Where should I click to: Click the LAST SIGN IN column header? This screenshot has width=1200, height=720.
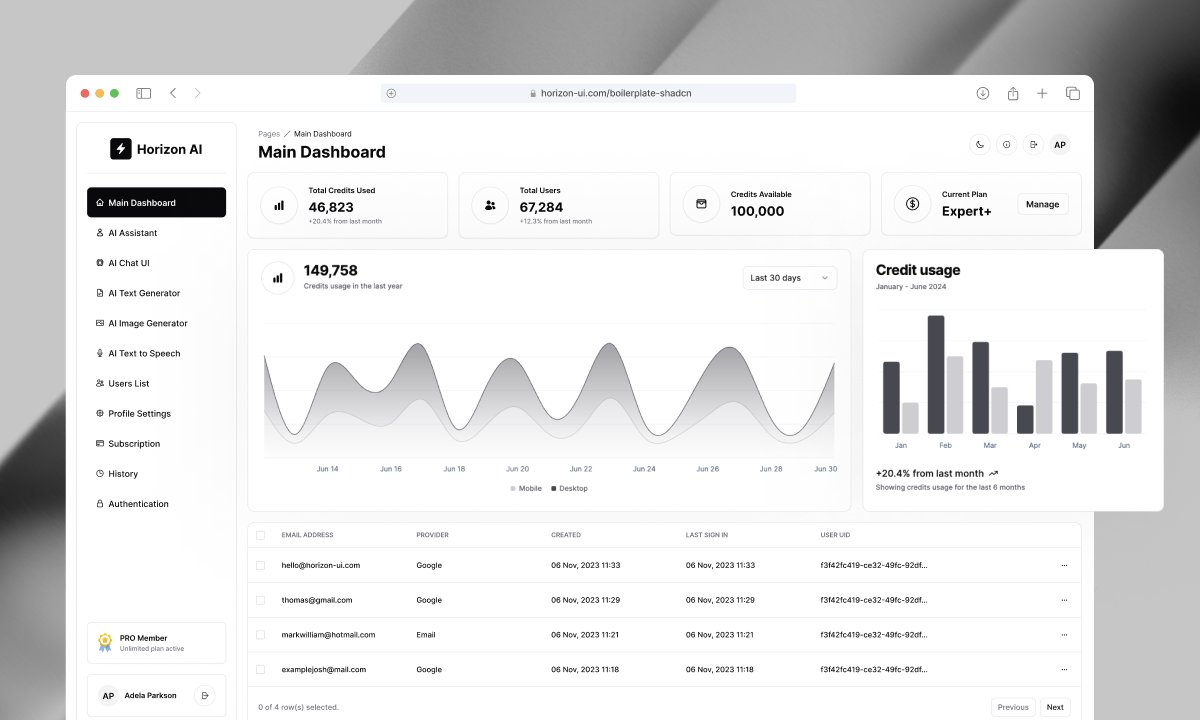pos(707,535)
